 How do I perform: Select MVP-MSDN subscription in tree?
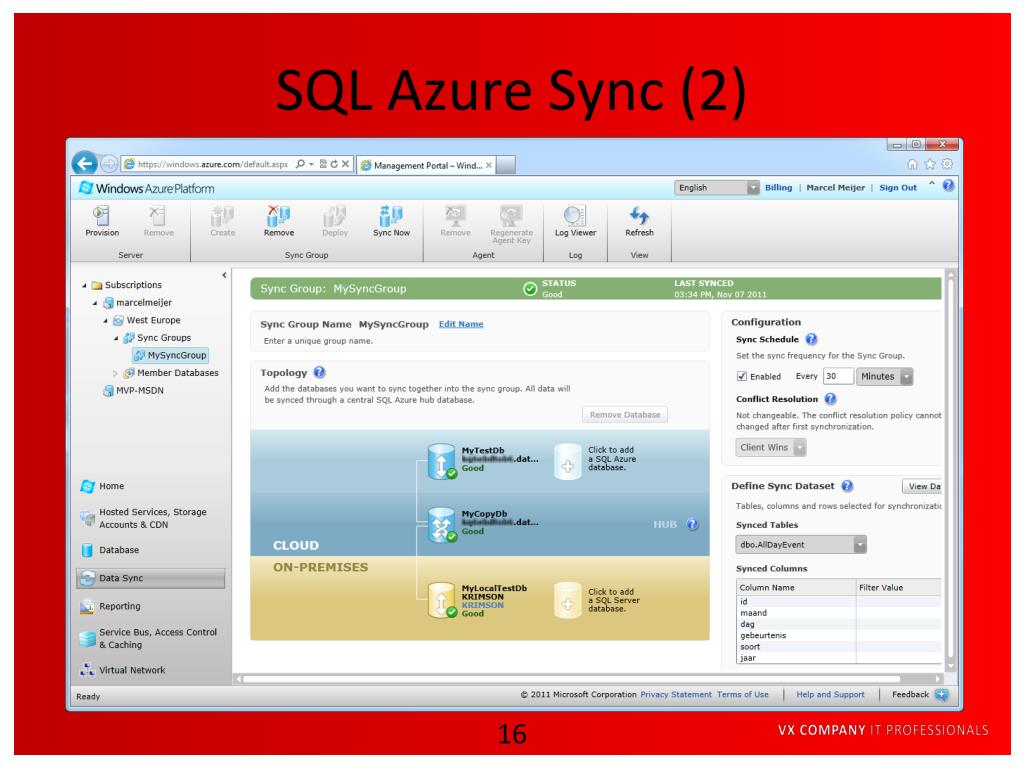point(133,391)
